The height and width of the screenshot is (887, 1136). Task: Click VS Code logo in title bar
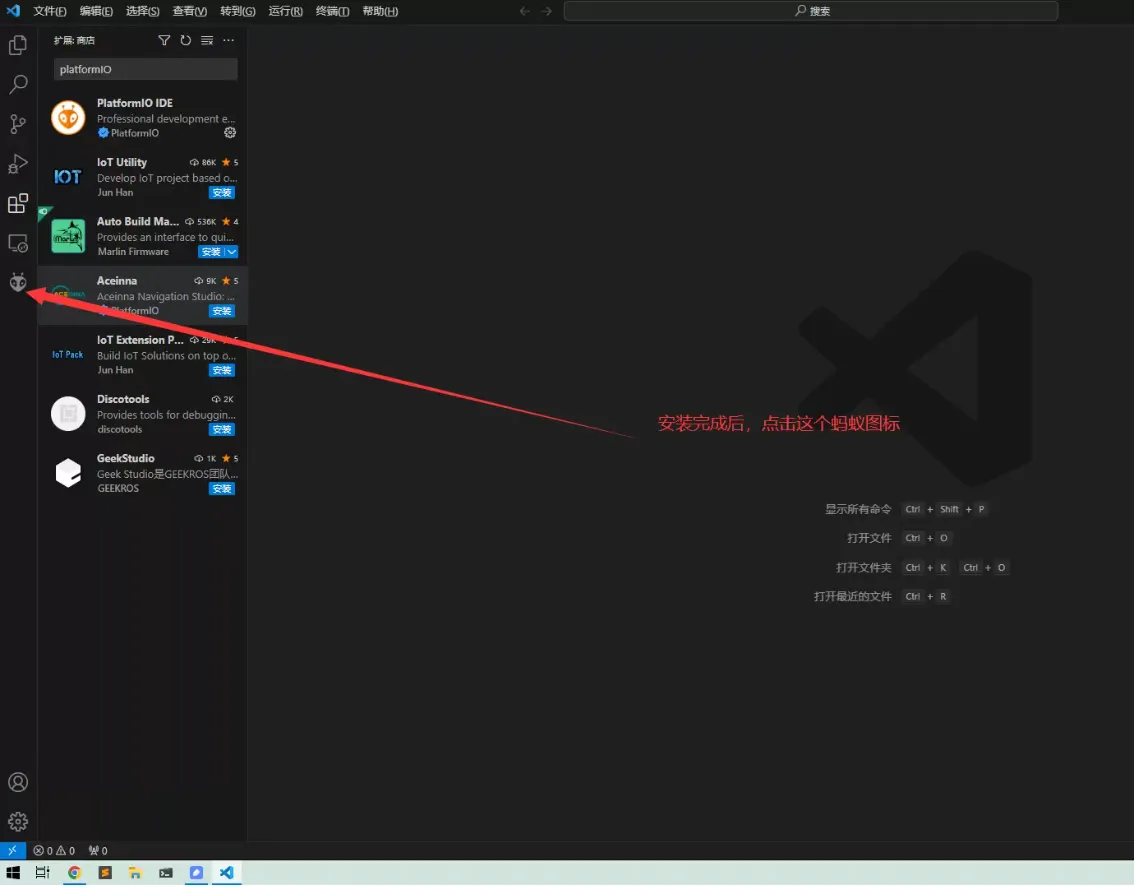tap(13, 11)
